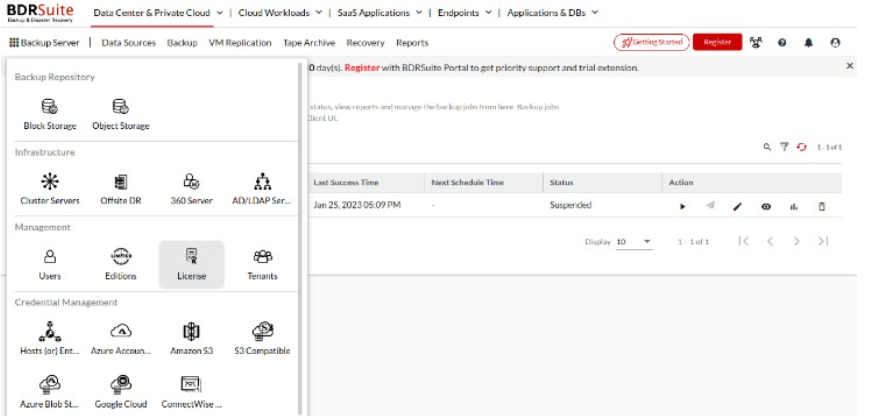Open VM Replication menu
870x416 pixels.
240,43
